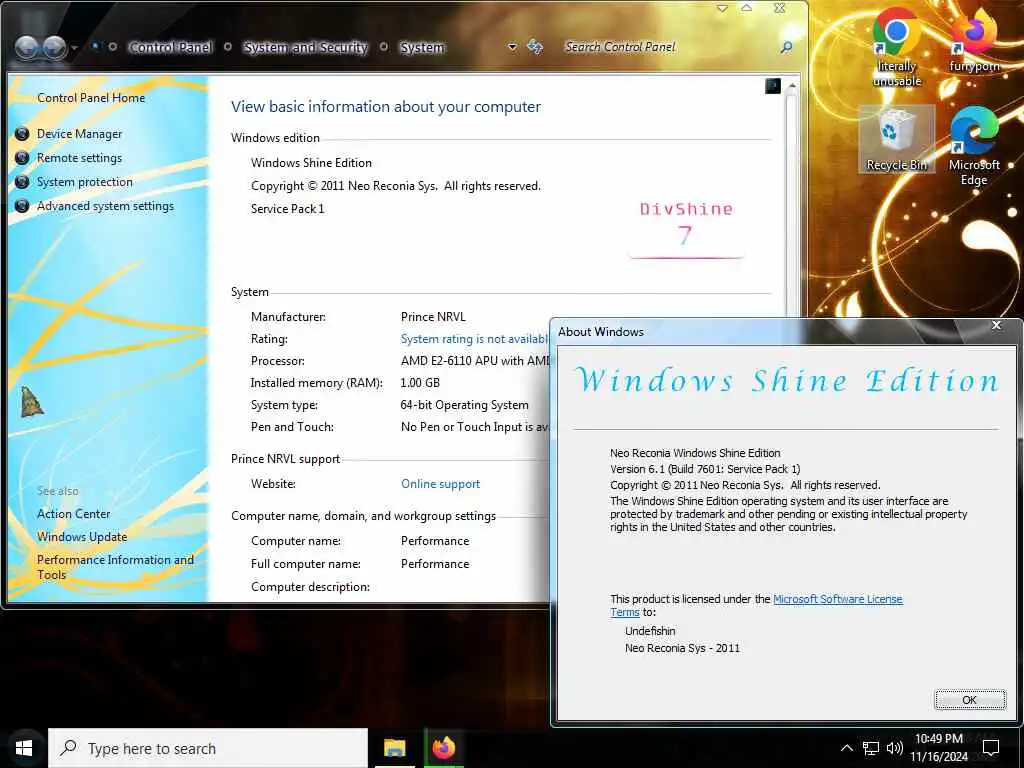The image size is (1024, 768).
Task: Open the notification center icon
Action: click(991, 748)
